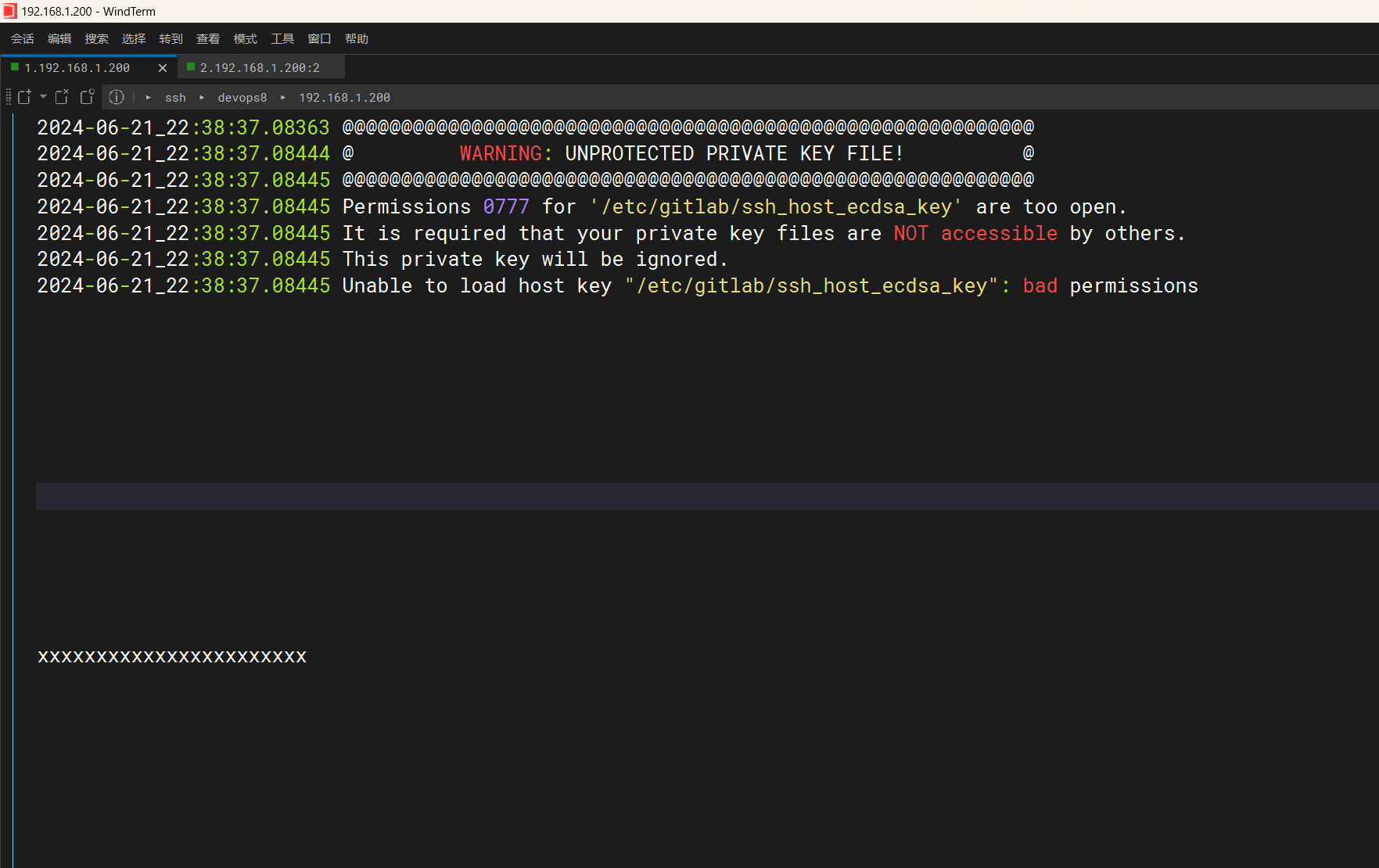
Task: Click the close session icon in toolbar
Action: (x=62, y=97)
